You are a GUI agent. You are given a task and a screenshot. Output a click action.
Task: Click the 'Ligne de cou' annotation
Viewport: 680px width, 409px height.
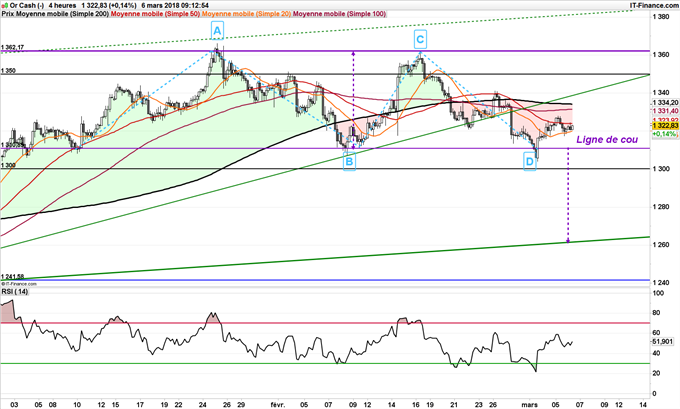(607, 140)
